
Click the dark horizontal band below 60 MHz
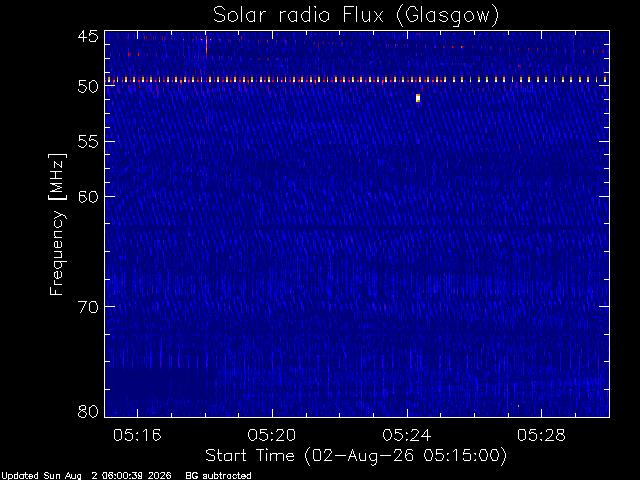(357, 225)
